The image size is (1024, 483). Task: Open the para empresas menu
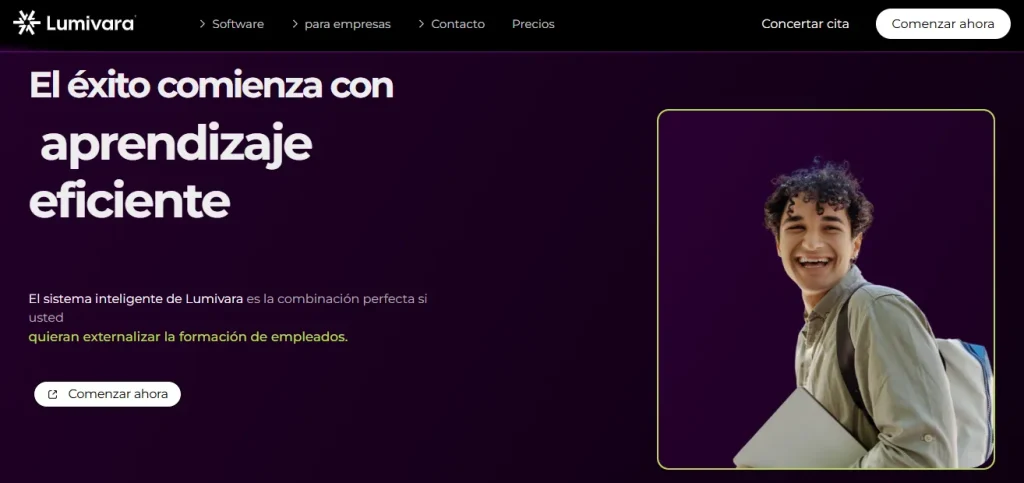[347, 24]
